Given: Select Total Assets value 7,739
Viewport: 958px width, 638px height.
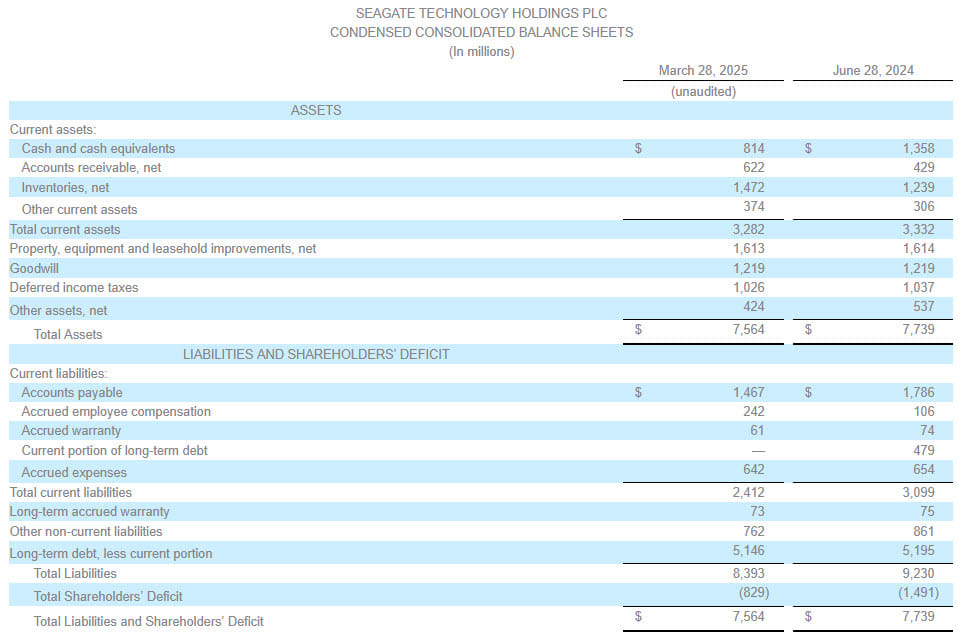Looking at the screenshot, I should (x=918, y=329).
